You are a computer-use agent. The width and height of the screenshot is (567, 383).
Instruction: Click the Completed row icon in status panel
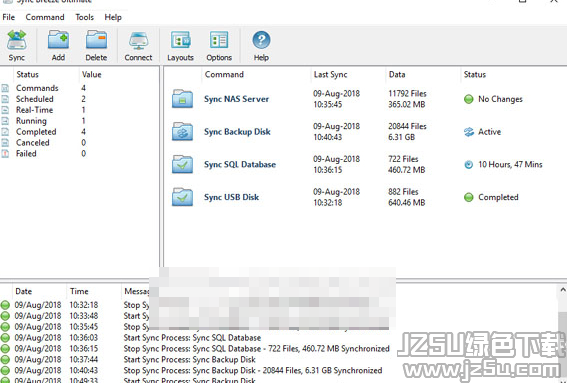[5, 132]
